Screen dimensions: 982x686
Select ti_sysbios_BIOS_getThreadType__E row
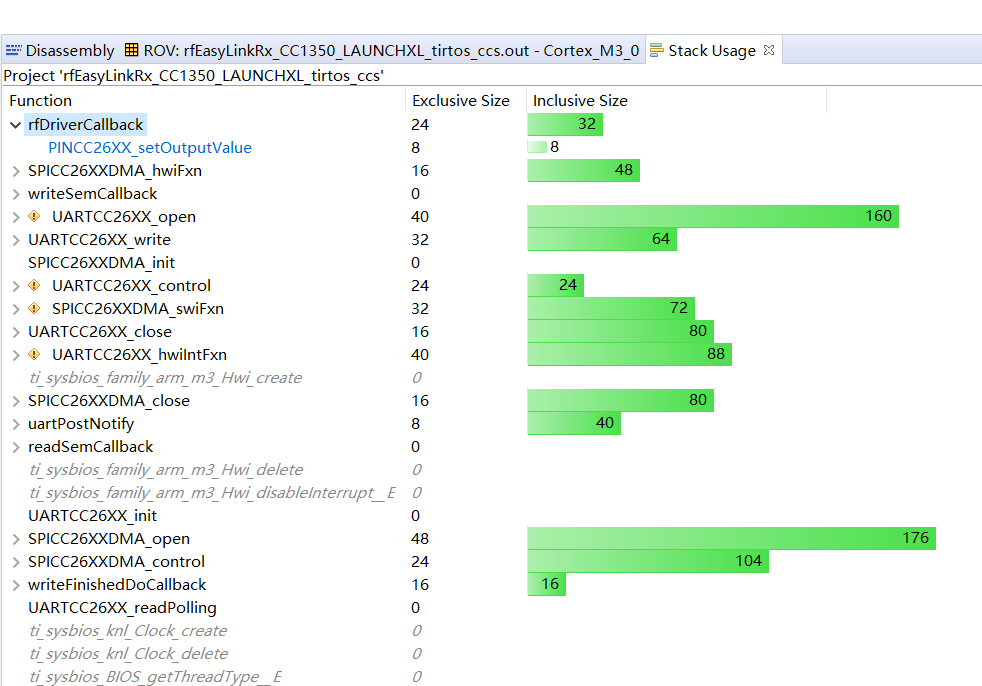155,677
